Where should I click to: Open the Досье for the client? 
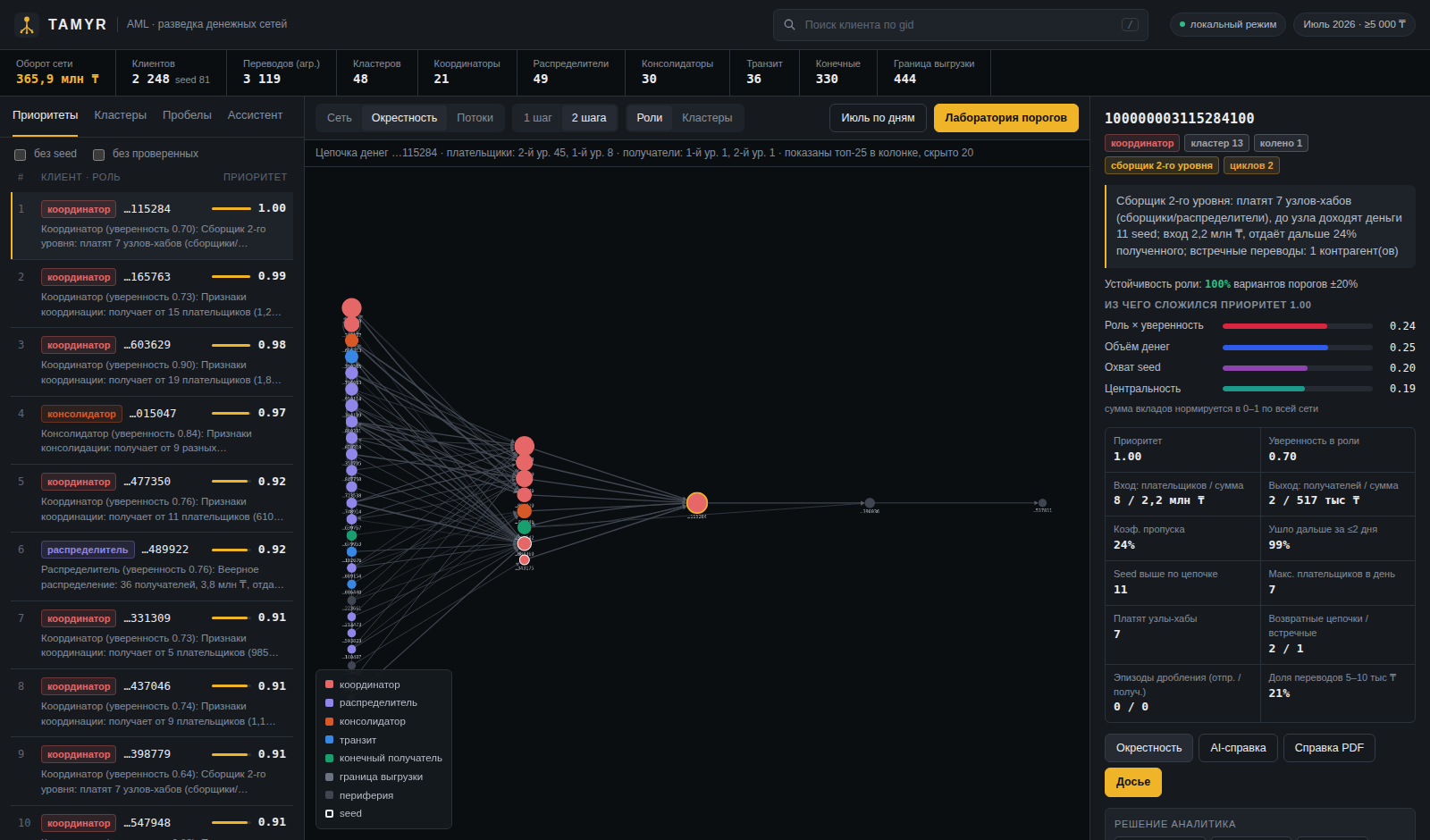click(x=1133, y=782)
